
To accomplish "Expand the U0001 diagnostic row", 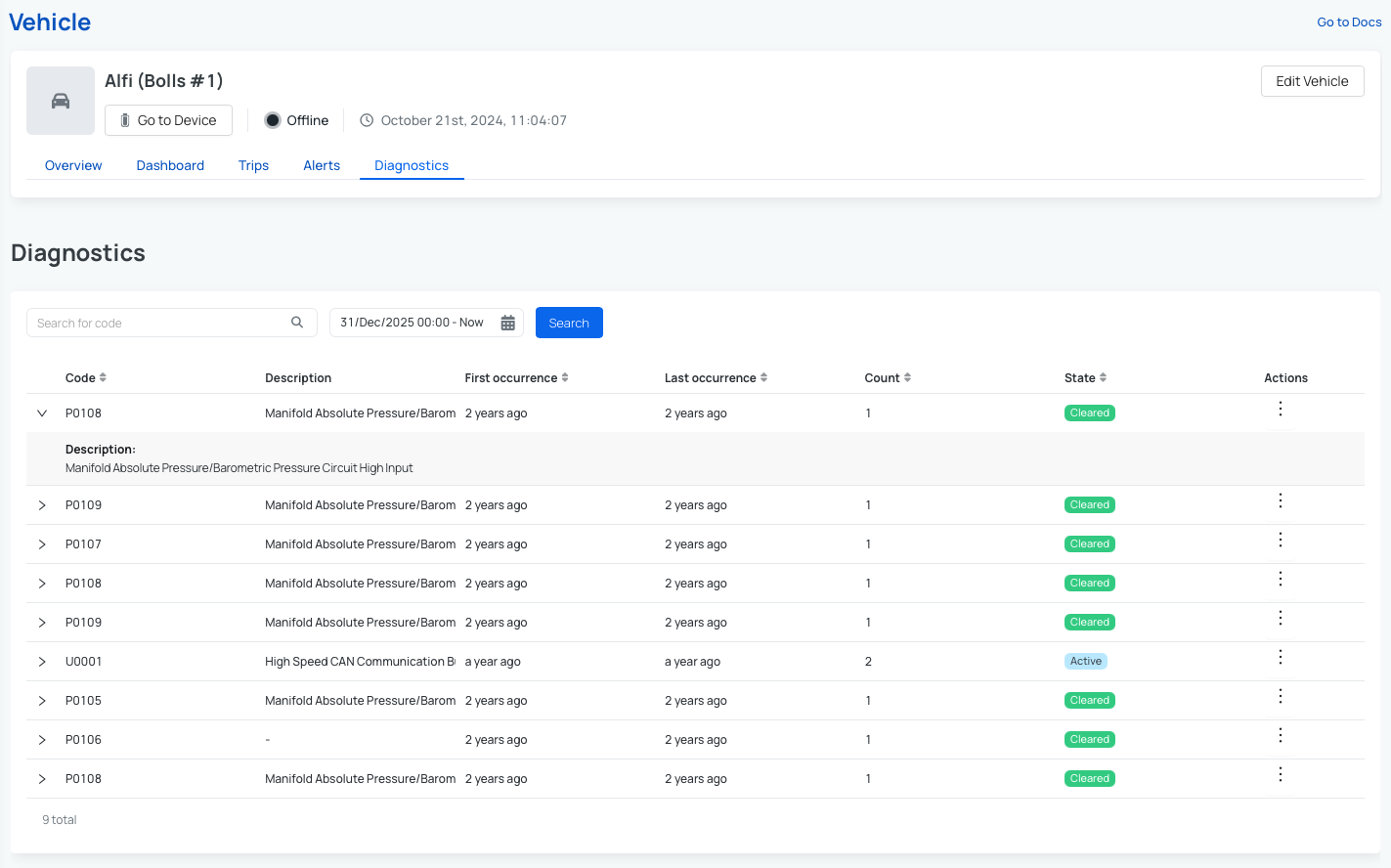I will pos(42,662).
